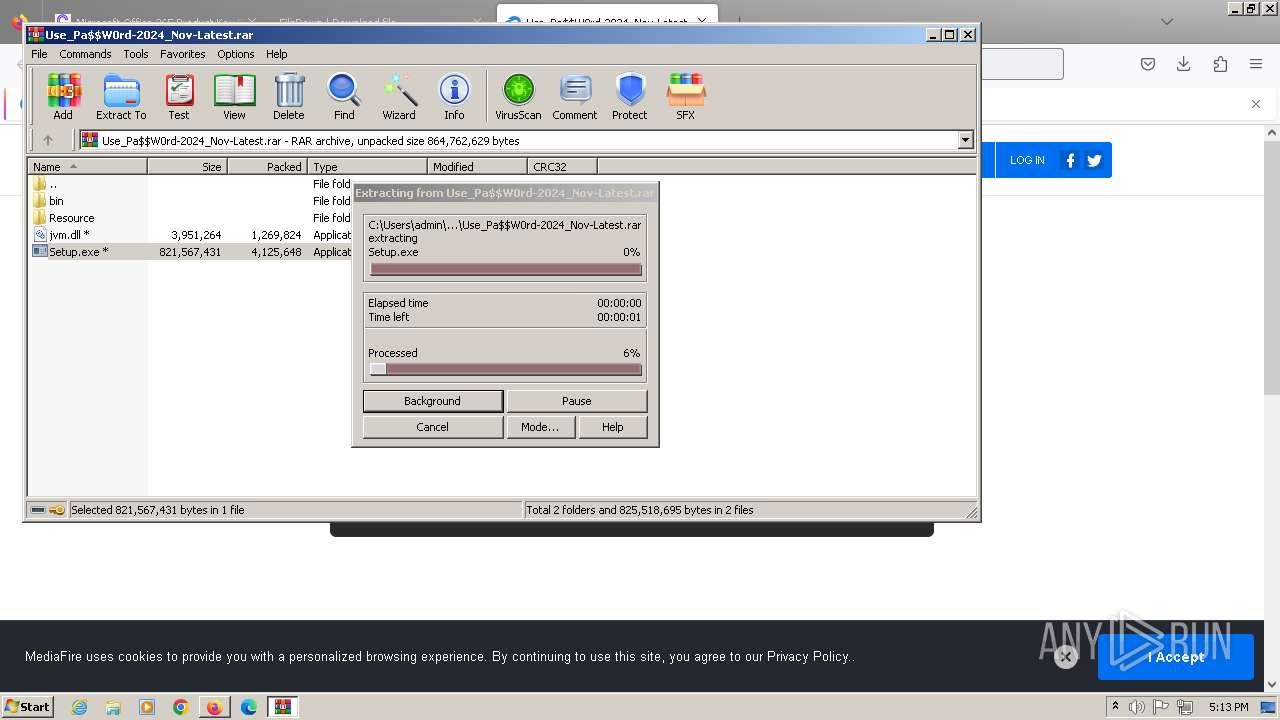Click the Mode... button
The image size is (1280, 720).
click(x=540, y=427)
